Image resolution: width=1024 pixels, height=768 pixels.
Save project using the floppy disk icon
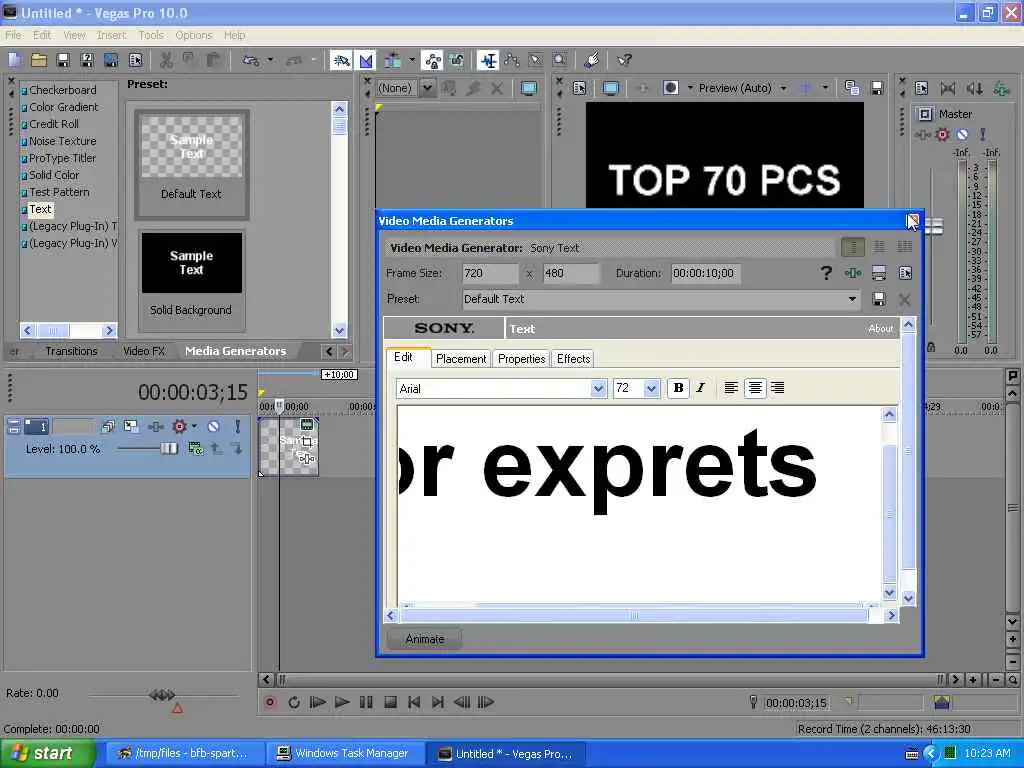(x=63, y=61)
